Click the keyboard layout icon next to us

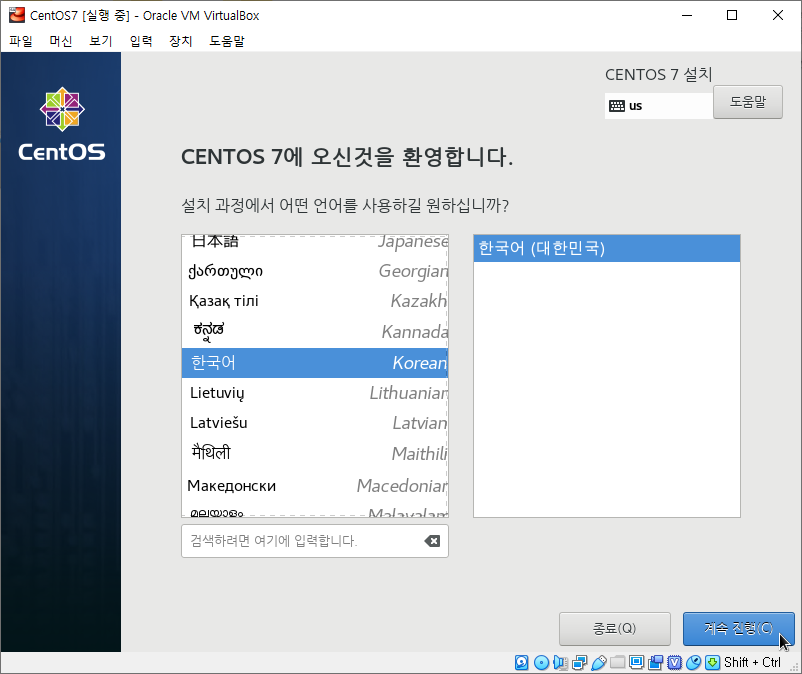617,106
